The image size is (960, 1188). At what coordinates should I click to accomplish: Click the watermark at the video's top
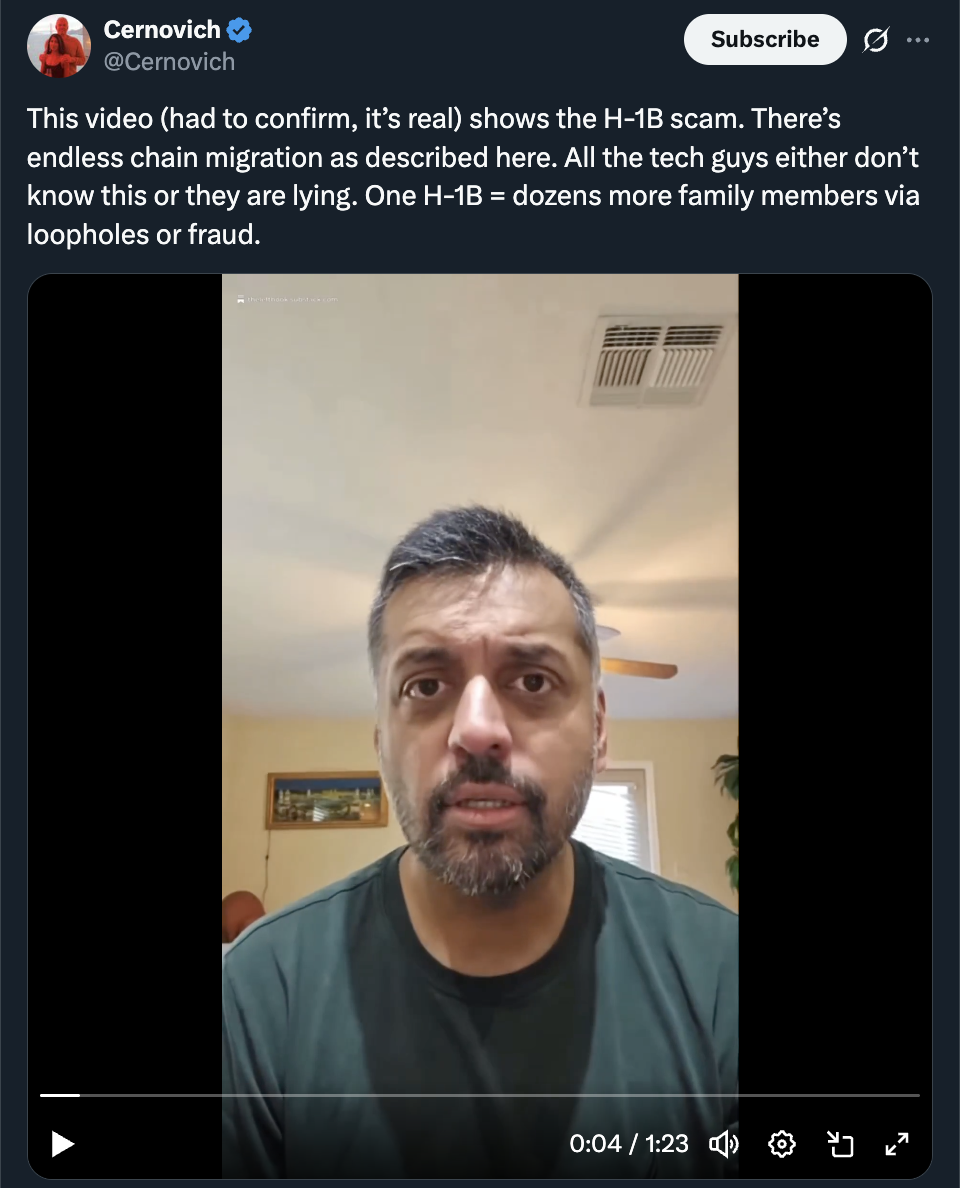click(x=288, y=299)
